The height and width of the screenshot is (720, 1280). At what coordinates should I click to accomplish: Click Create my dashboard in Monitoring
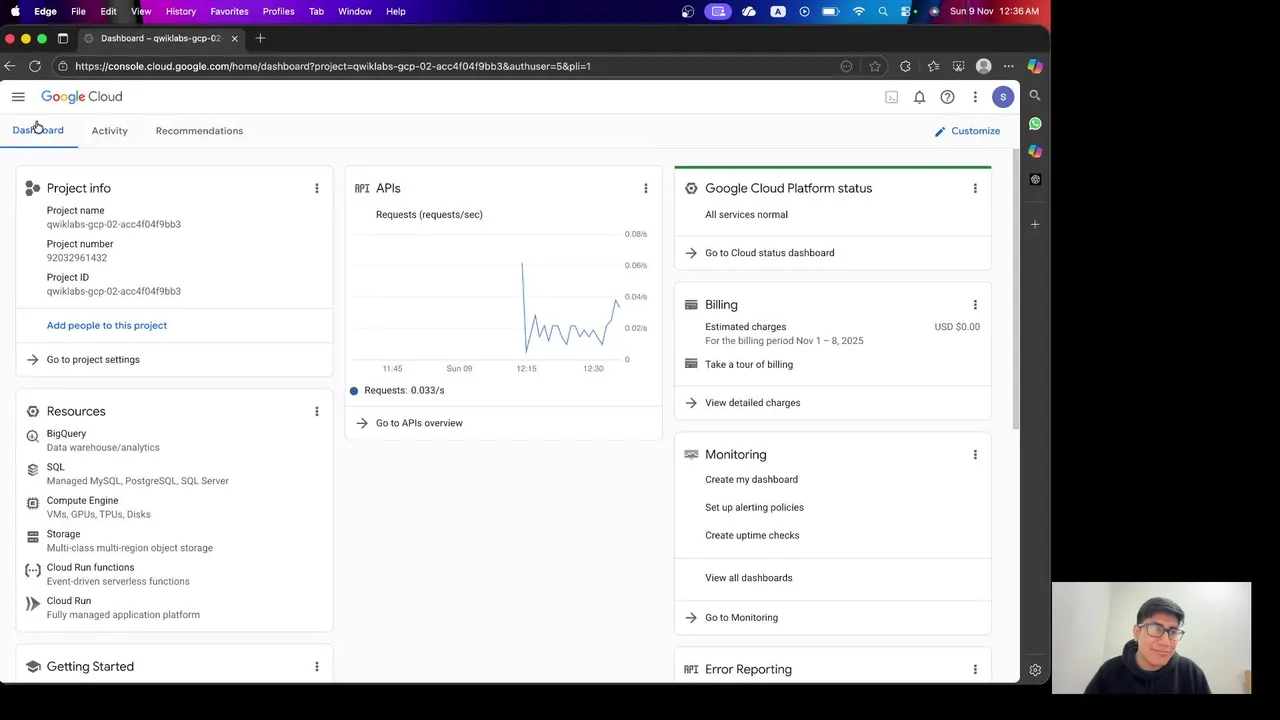tap(751, 480)
